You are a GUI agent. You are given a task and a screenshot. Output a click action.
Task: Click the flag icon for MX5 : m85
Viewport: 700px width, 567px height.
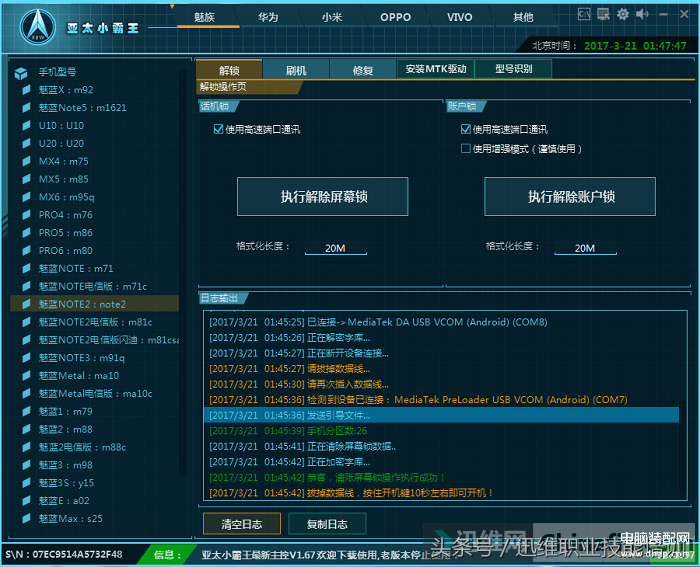(26, 179)
